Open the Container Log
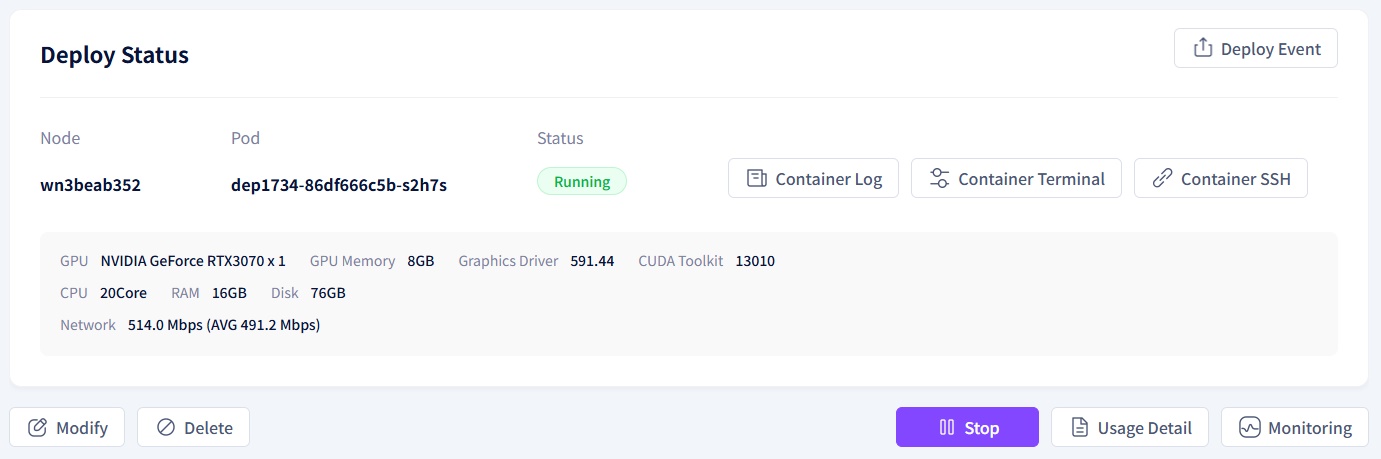The image size is (1381, 459). (x=813, y=179)
